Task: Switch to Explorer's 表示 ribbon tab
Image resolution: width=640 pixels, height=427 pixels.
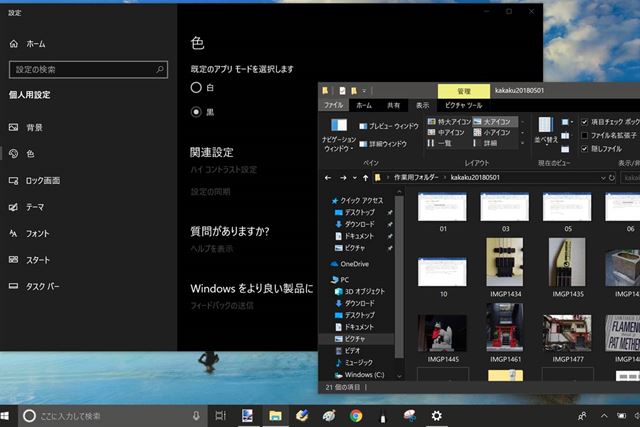Action: click(422, 105)
